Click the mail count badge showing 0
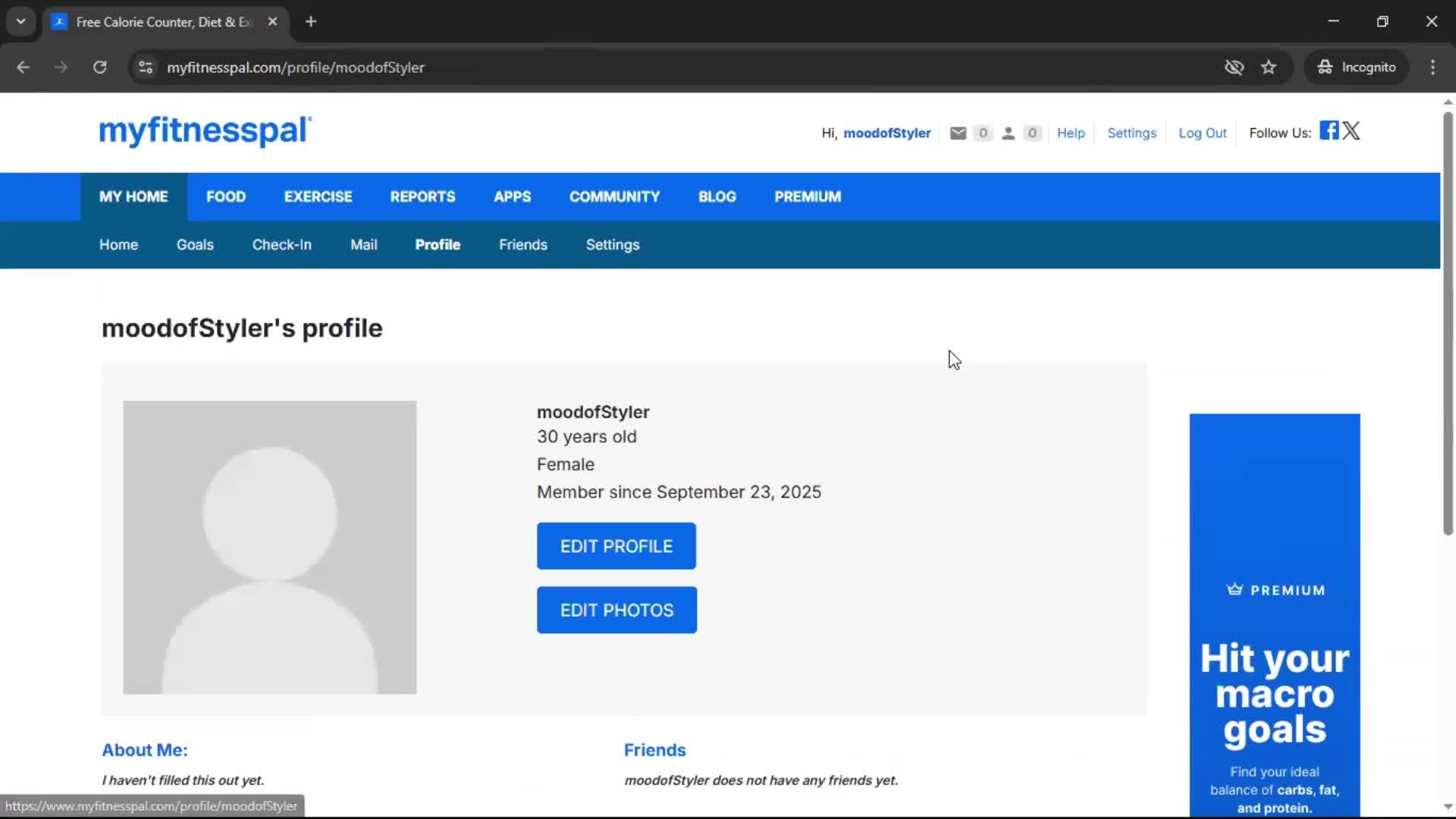The height and width of the screenshot is (819, 1456). (983, 133)
